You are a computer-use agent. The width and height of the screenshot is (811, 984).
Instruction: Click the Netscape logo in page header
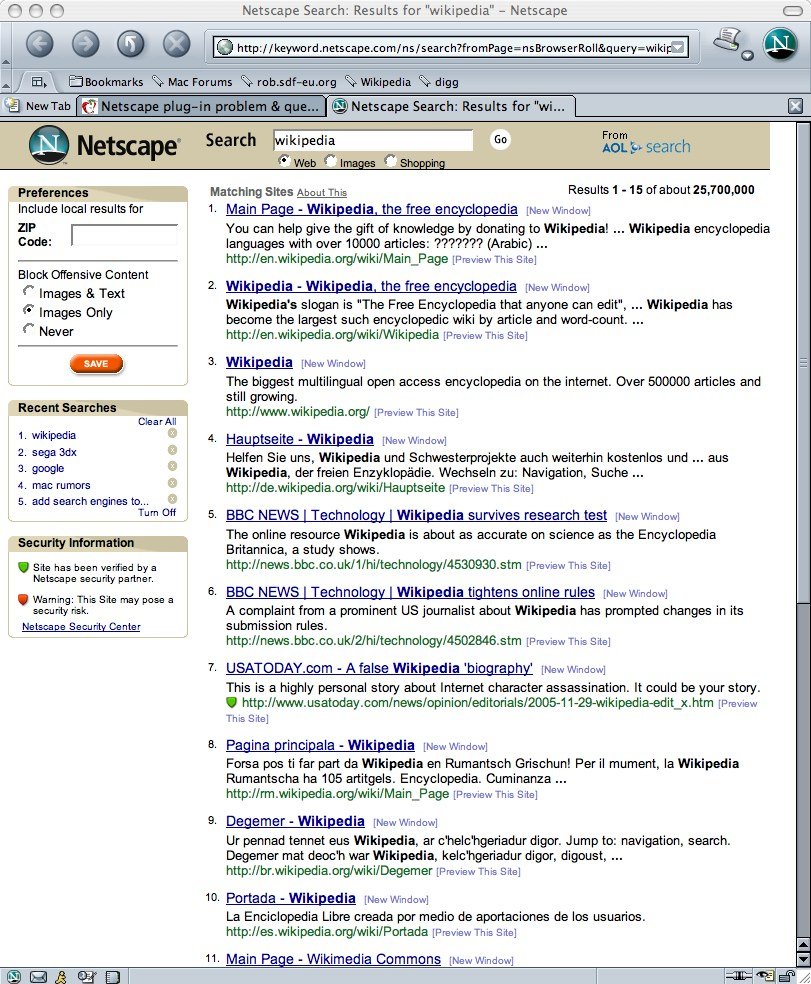pyautogui.click(x=104, y=145)
